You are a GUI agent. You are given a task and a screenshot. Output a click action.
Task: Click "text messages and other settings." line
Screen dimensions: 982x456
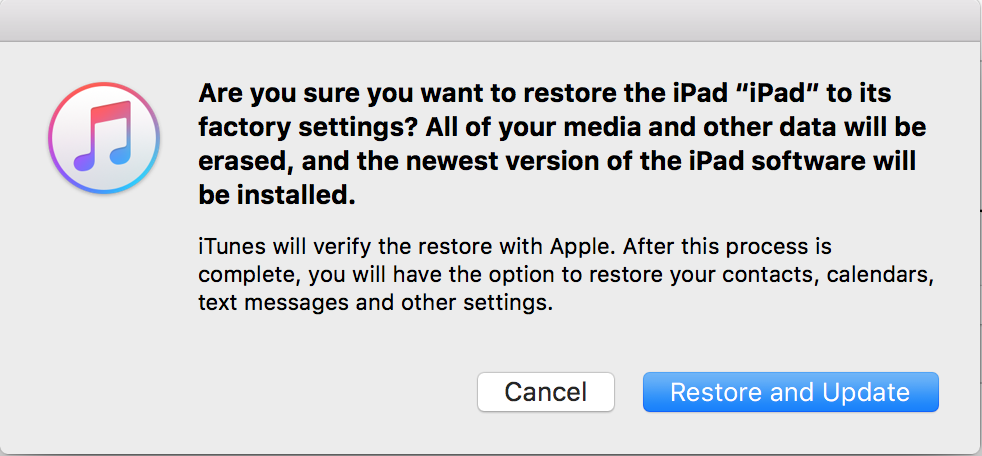click(375, 302)
